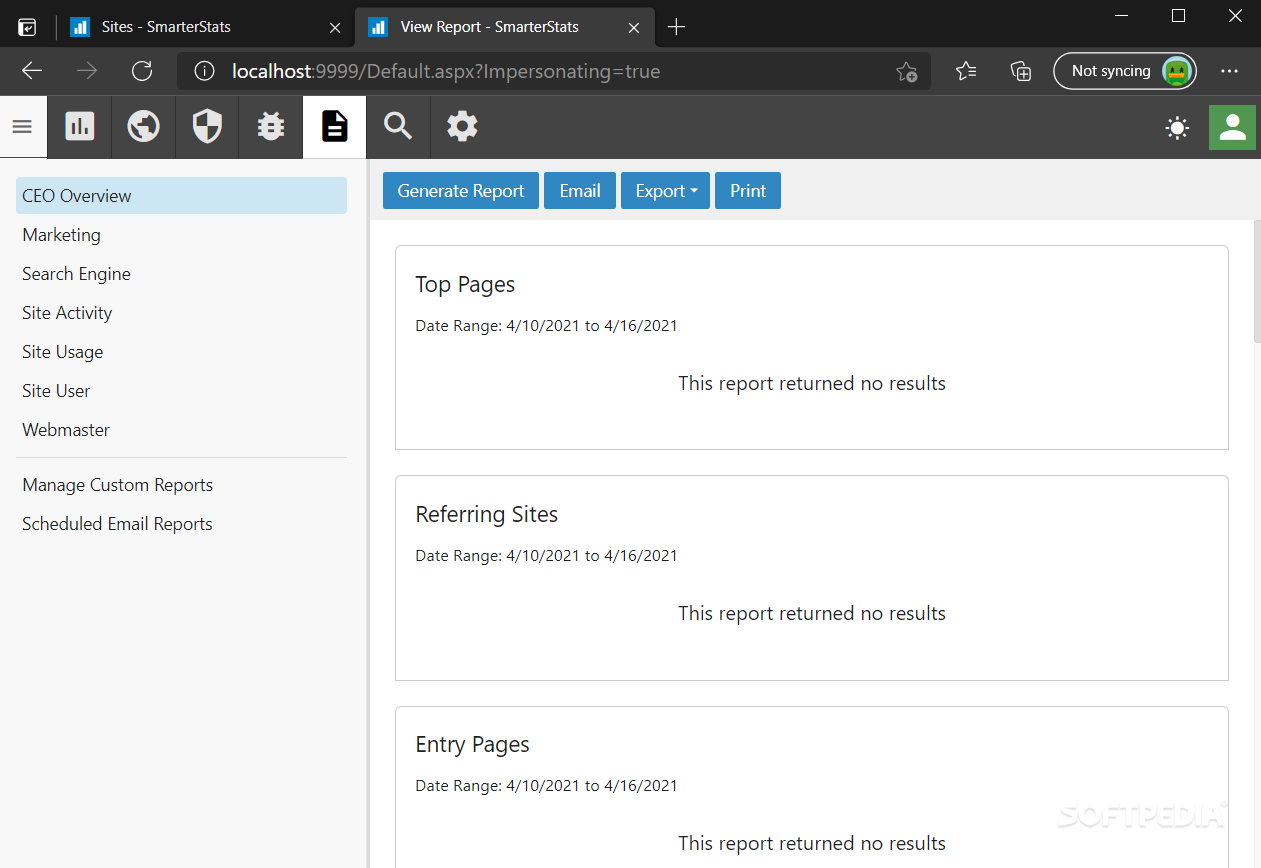Open the globe sites section icon
Image resolution: width=1261 pixels, height=868 pixels.
tap(143, 127)
